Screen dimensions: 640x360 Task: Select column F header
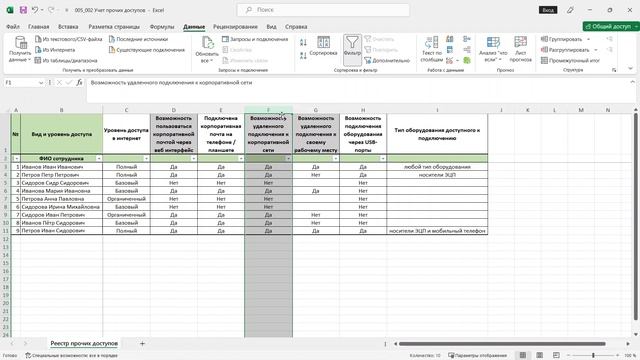pos(268,110)
